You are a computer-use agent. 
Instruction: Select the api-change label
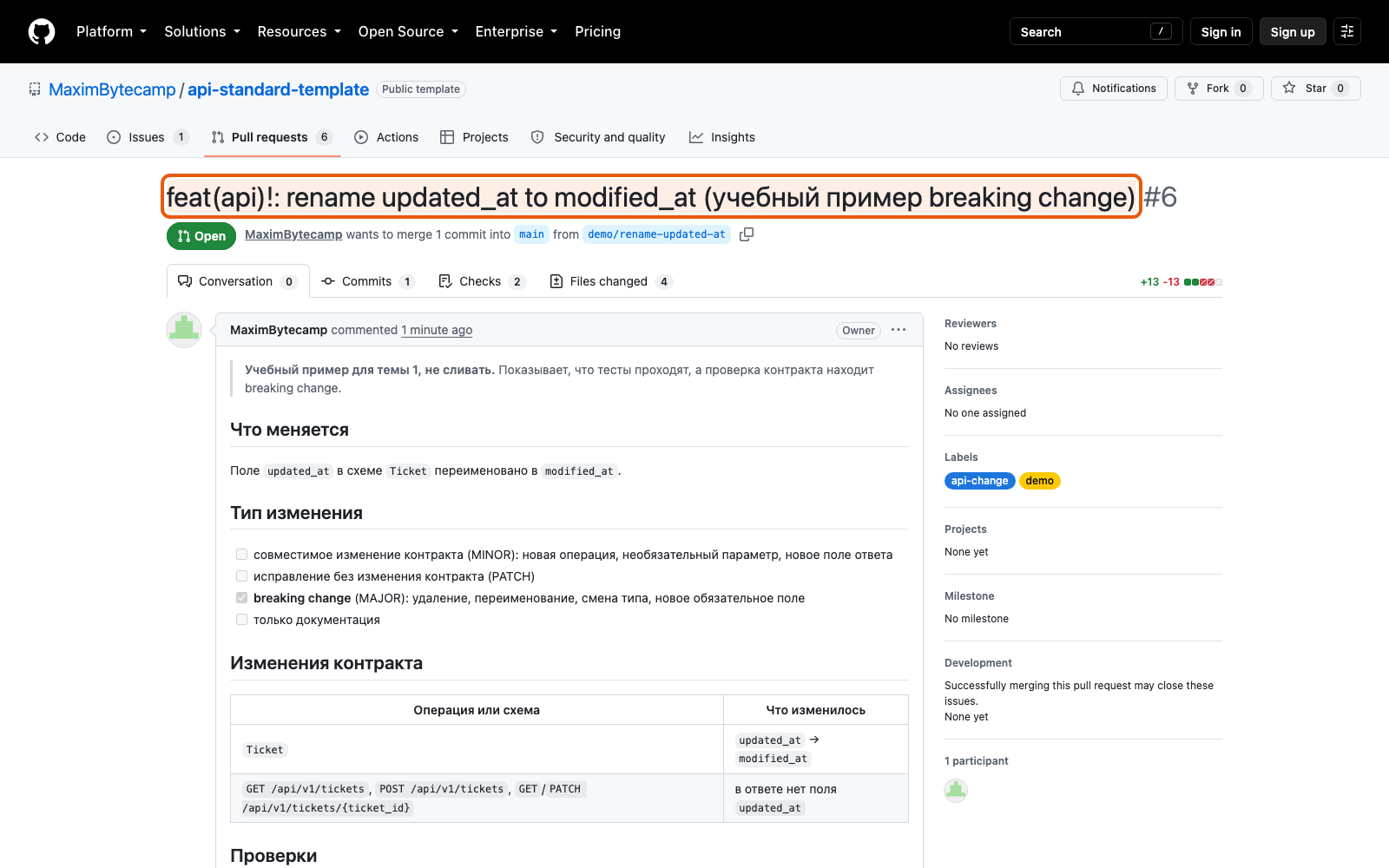[x=979, y=481]
